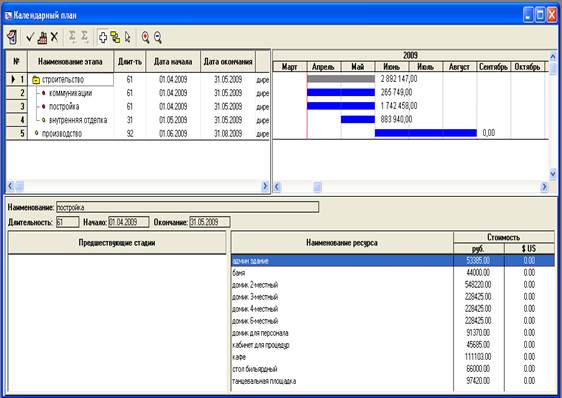Click the Окончание date field
This screenshot has width=562, height=398.
210,222
